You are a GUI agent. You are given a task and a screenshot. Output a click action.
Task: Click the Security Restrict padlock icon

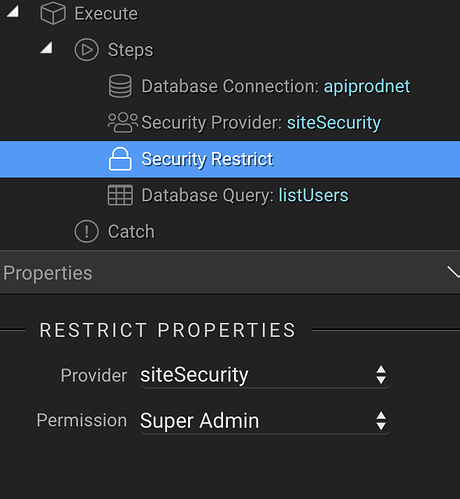[120, 159]
